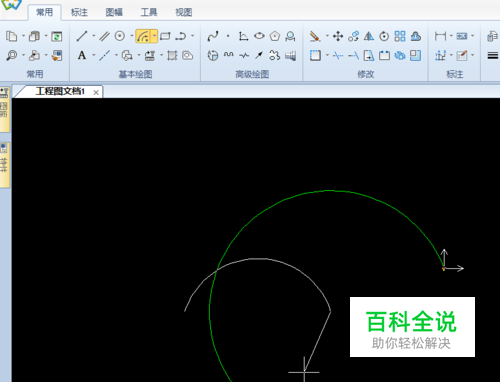Open the Polyline tool dropdown arrow

[192, 36]
